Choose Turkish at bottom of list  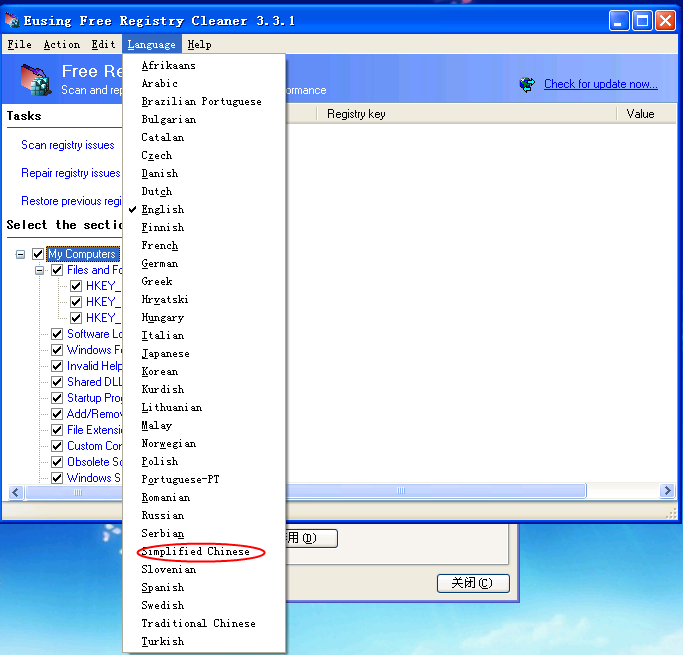[x=204, y=641]
